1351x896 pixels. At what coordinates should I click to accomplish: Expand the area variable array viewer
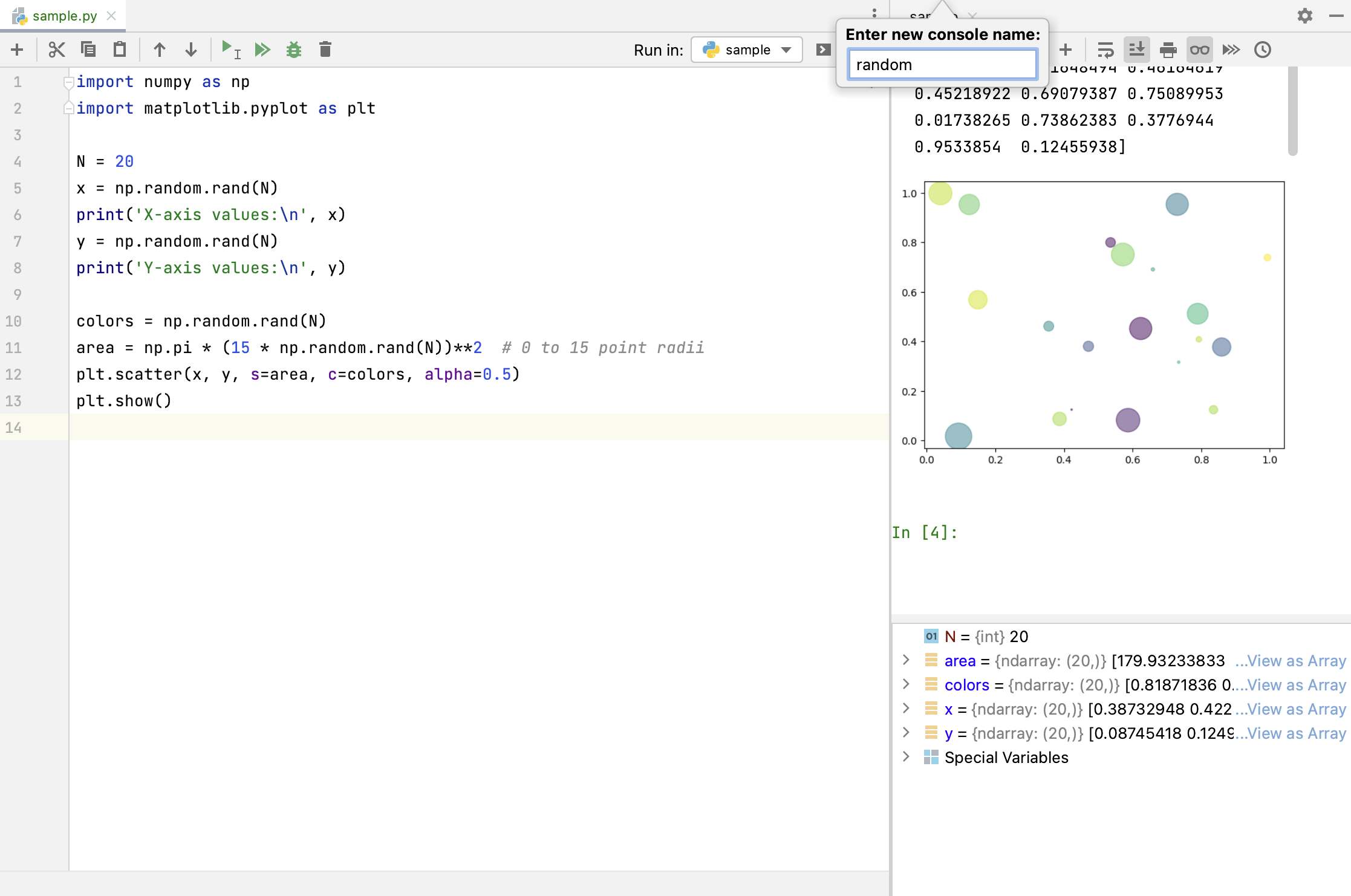pos(905,660)
